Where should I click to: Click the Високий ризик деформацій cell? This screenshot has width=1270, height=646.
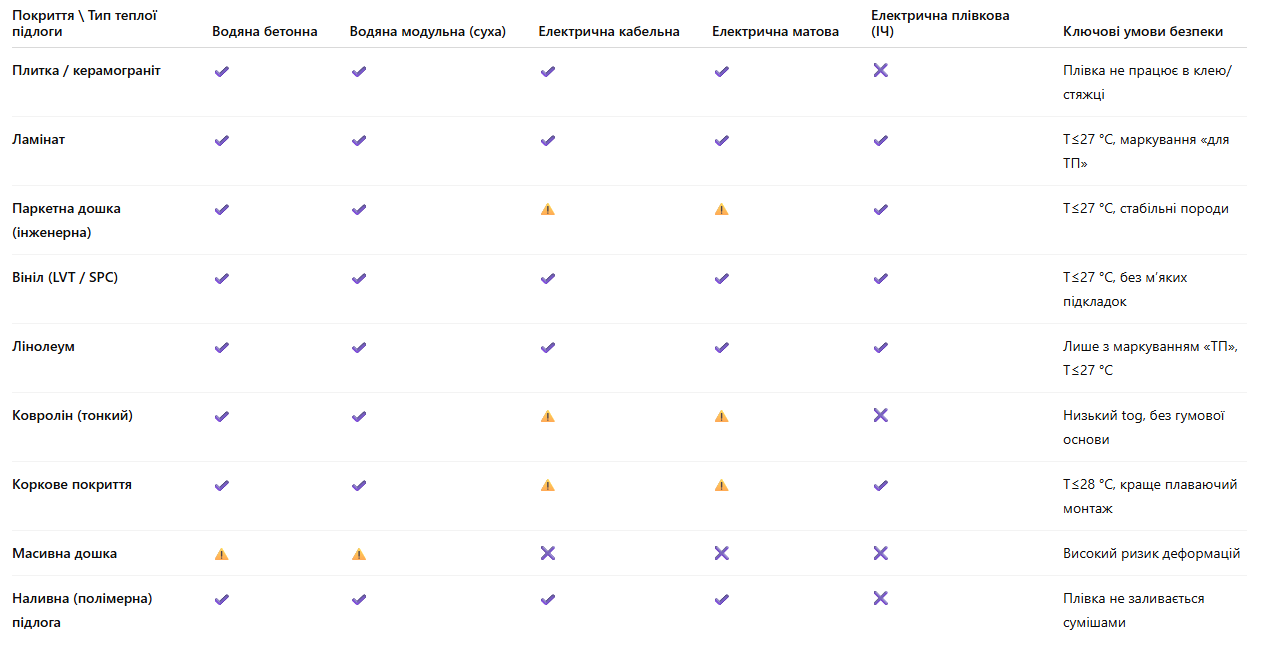coord(1151,553)
